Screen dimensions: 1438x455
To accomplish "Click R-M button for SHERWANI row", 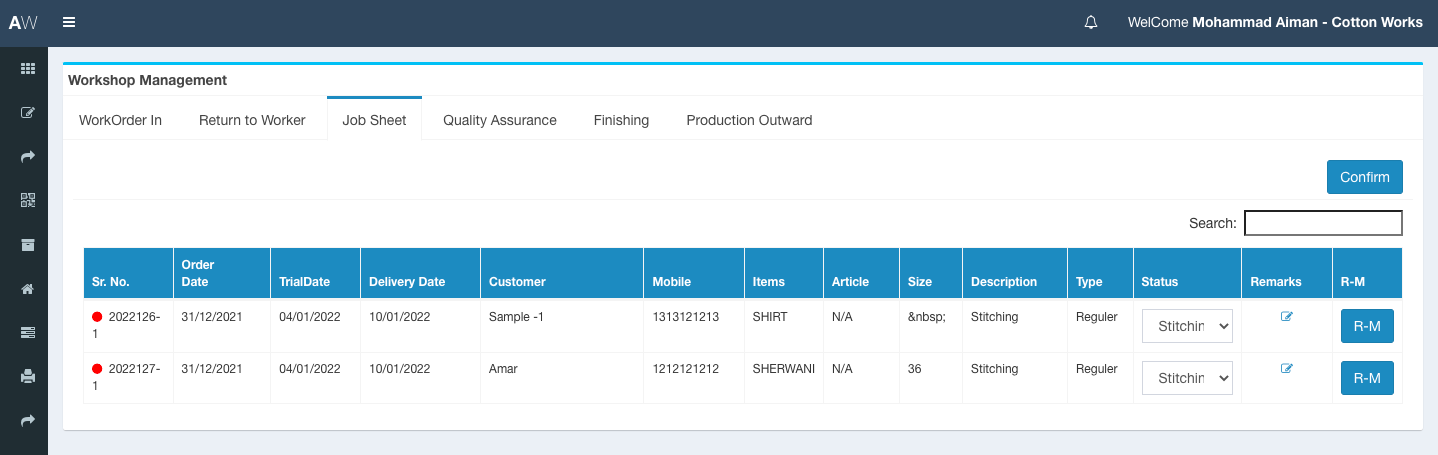I will pyautogui.click(x=1367, y=378).
